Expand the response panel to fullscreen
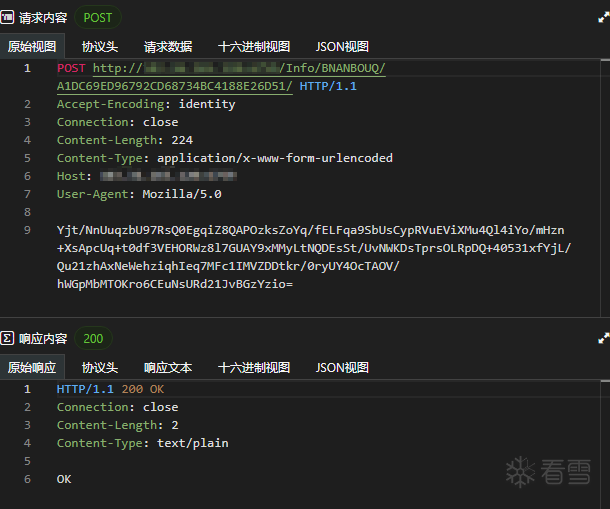Viewport: 610px width, 509px height. (x=603, y=339)
